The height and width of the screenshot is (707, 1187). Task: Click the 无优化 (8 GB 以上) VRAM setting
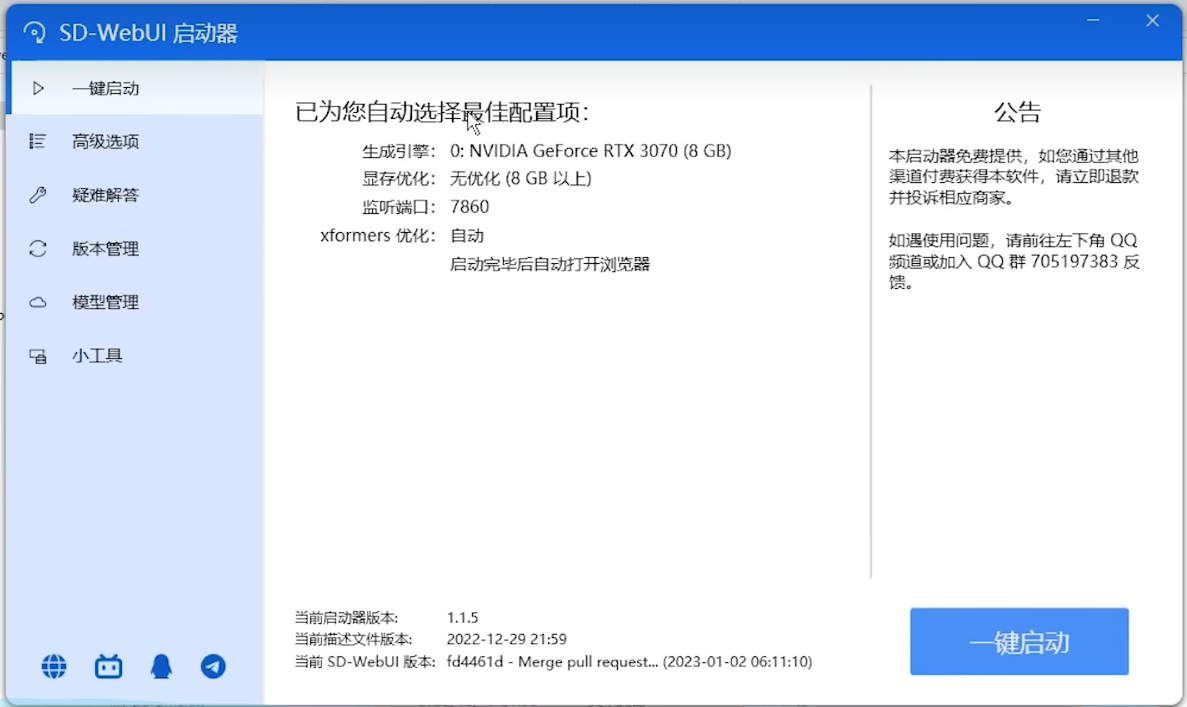click(520, 179)
